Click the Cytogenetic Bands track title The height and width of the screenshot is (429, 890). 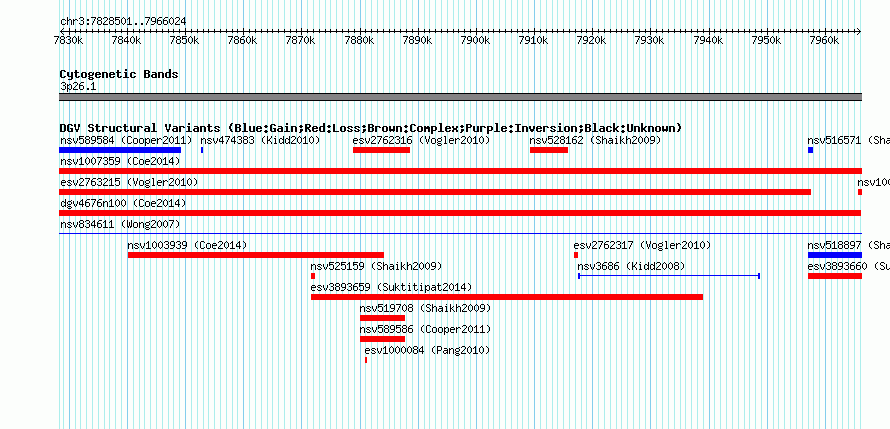[x=119, y=74]
